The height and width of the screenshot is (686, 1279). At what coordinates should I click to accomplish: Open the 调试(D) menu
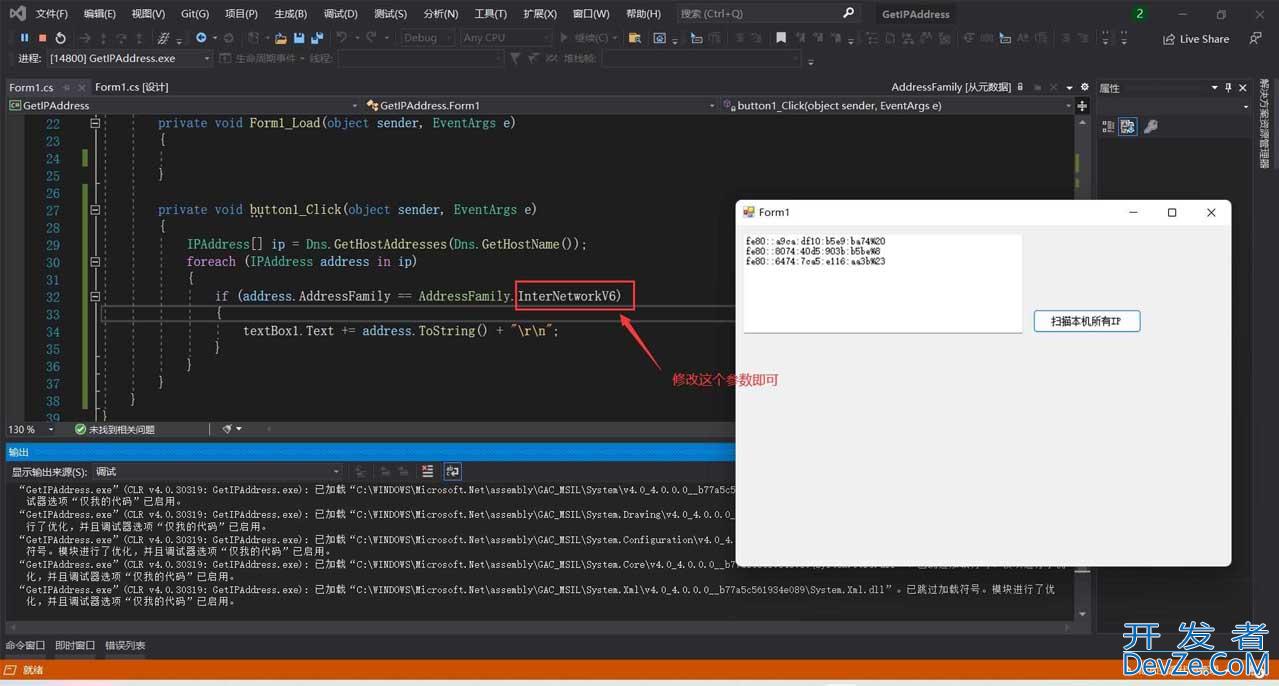click(x=341, y=14)
